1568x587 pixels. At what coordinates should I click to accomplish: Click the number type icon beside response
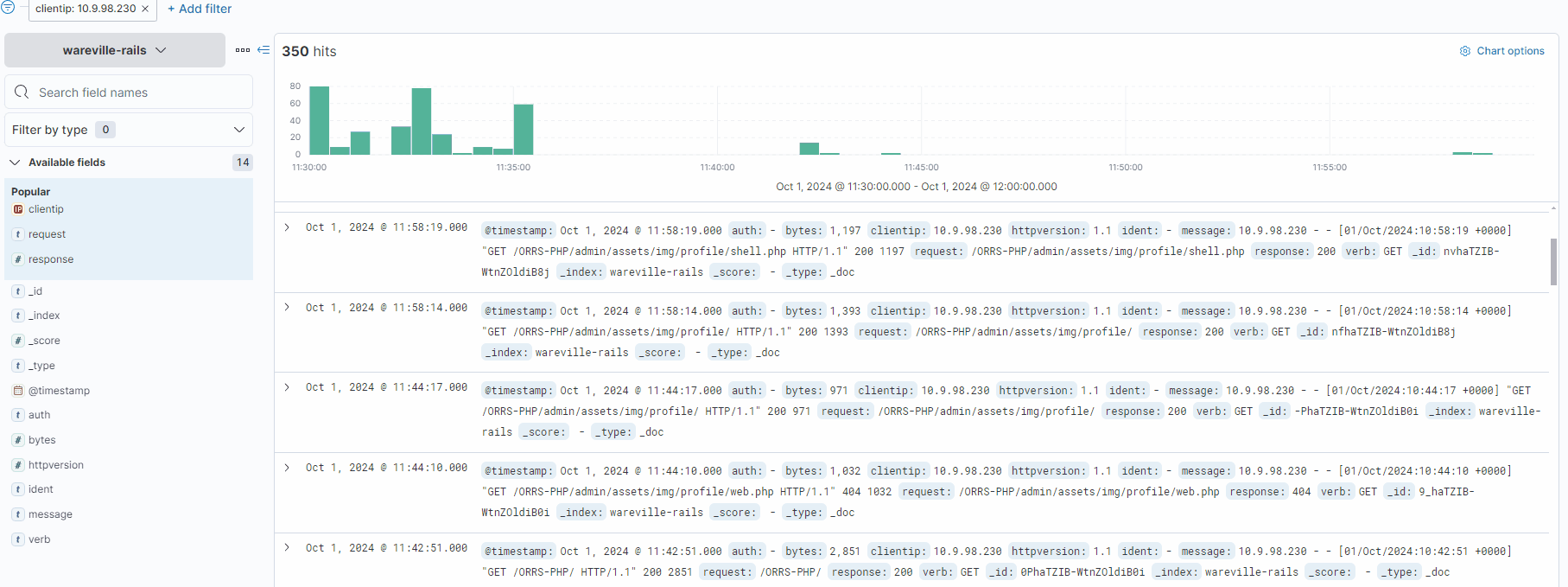(18, 259)
